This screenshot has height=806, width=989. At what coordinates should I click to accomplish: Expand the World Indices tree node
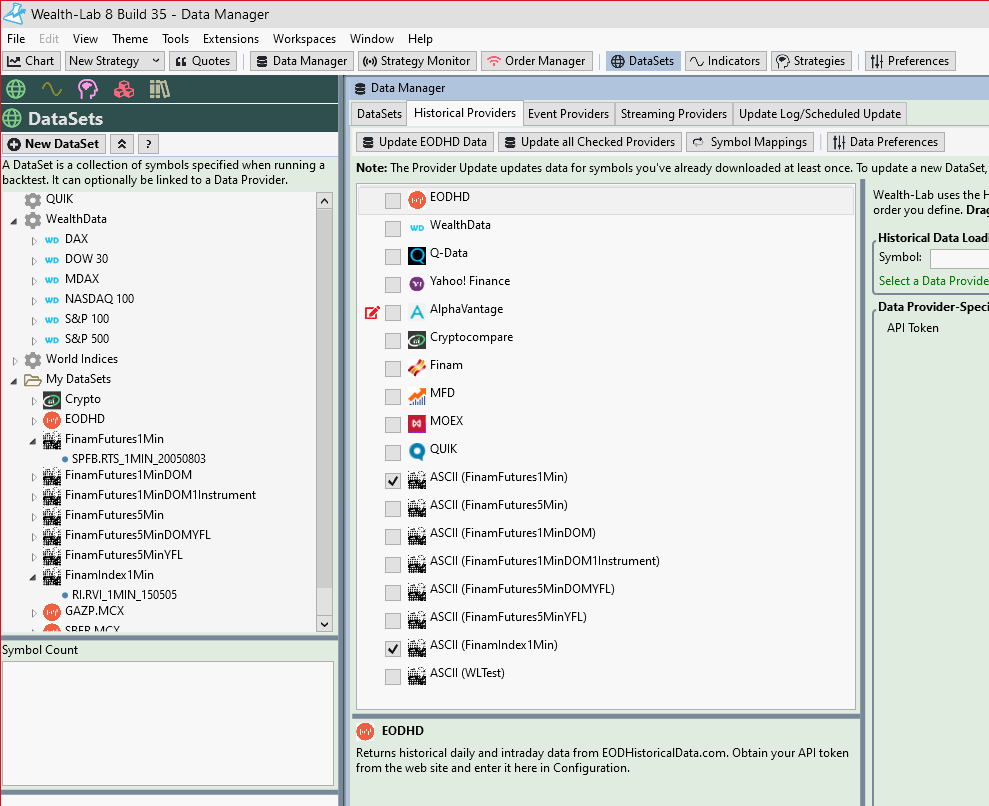[x=15, y=360]
